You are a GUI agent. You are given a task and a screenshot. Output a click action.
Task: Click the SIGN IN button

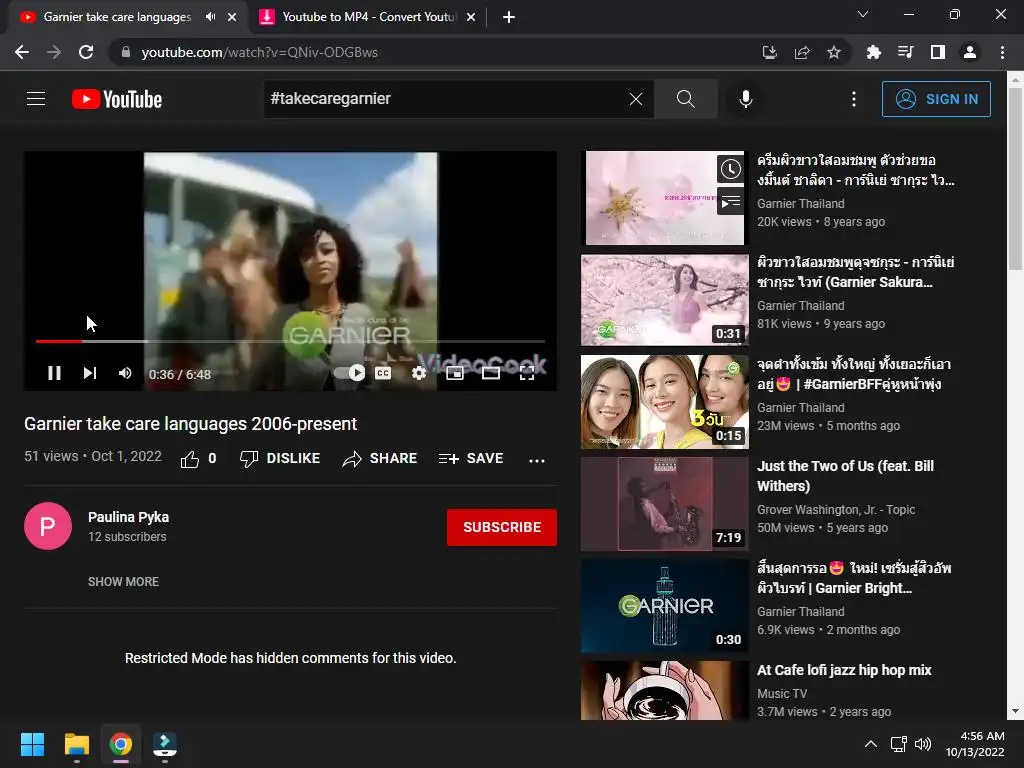click(936, 99)
